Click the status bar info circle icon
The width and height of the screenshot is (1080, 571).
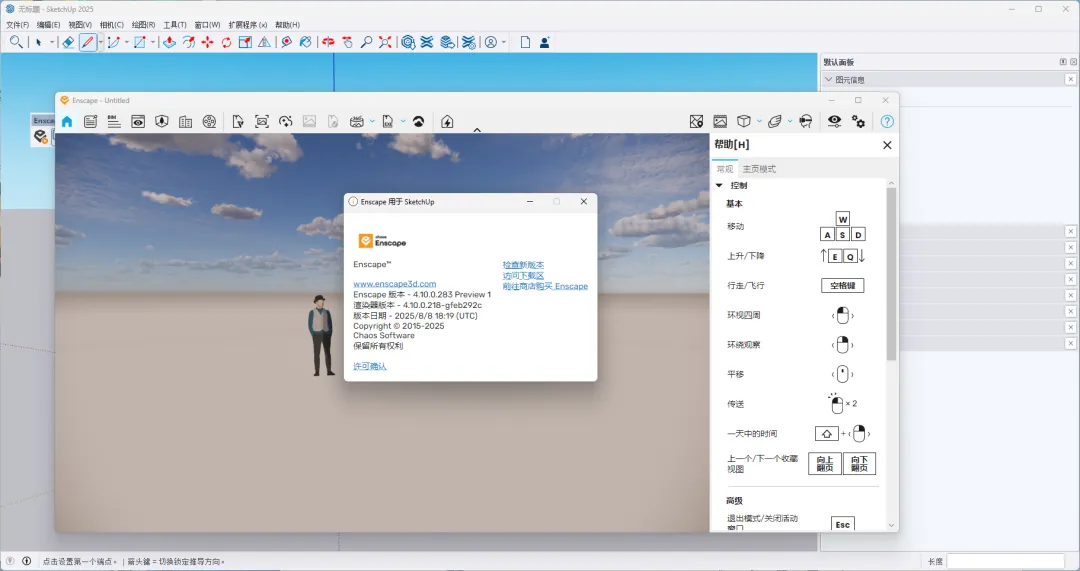(x=27, y=561)
